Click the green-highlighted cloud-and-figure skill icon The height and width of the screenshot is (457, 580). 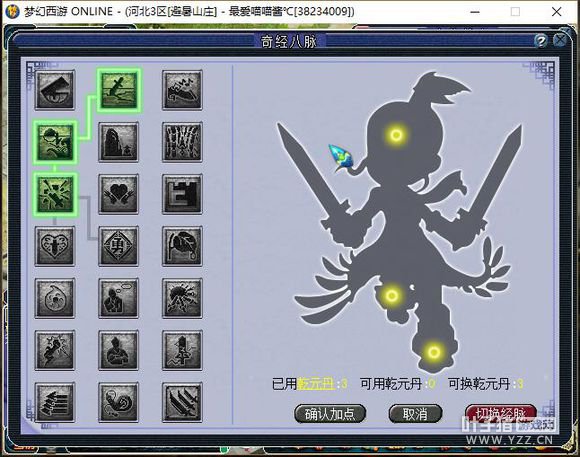[x=55, y=142]
